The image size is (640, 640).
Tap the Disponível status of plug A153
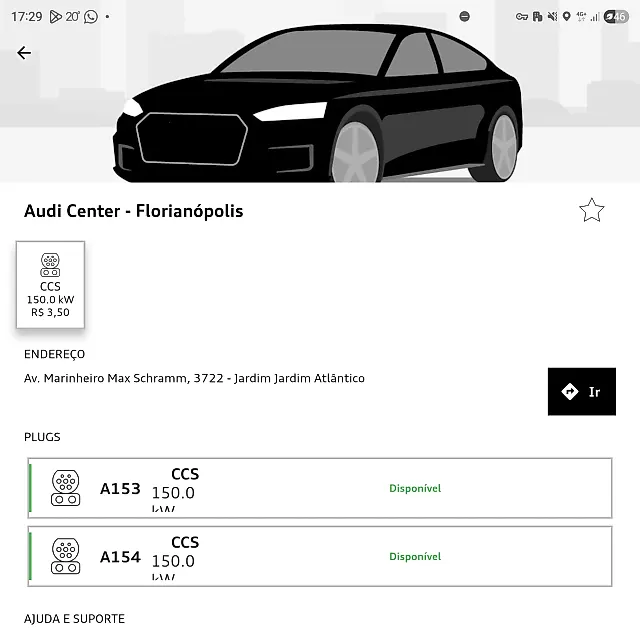tap(415, 488)
